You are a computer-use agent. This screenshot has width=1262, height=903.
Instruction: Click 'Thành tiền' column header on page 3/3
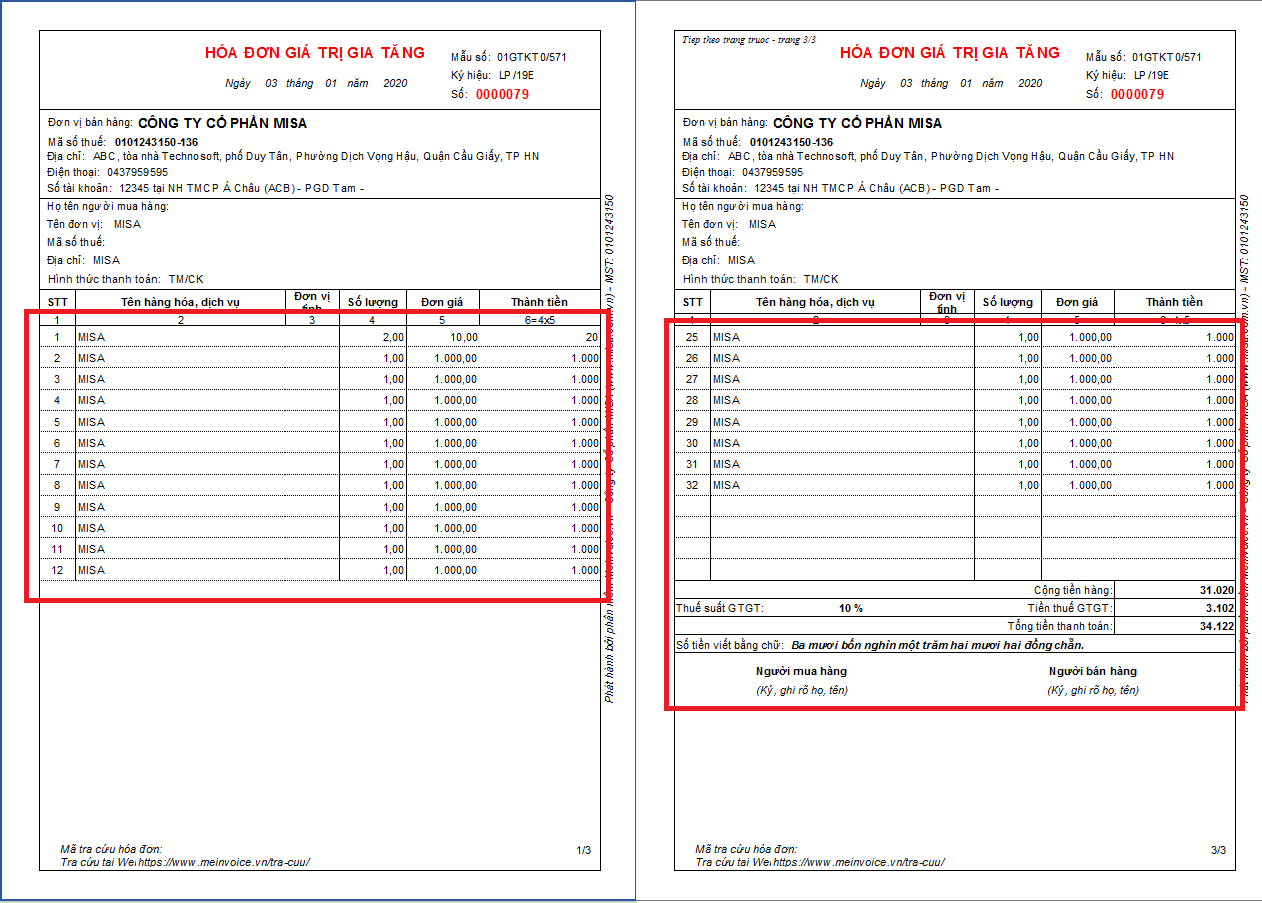(1175, 302)
